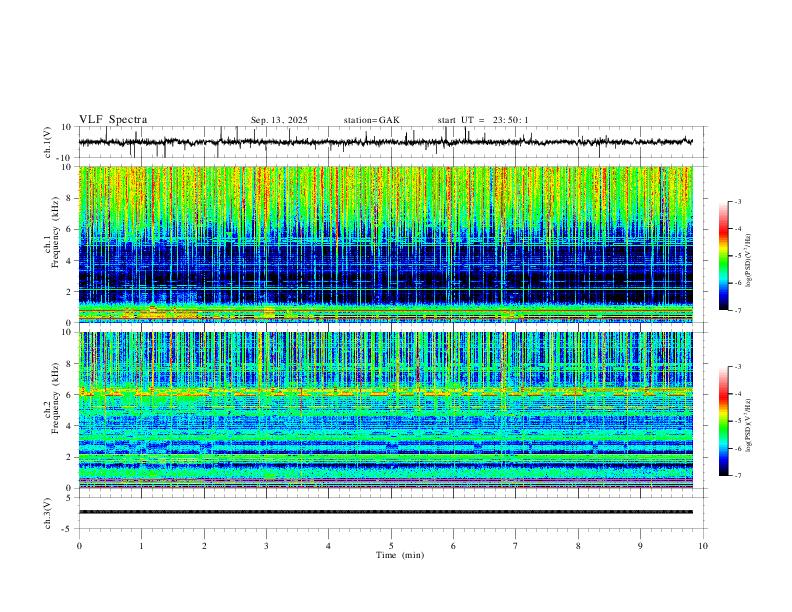This screenshot has height=612, width=792.
Task: Click time axis tick label 7
Action: coord(516,546)
